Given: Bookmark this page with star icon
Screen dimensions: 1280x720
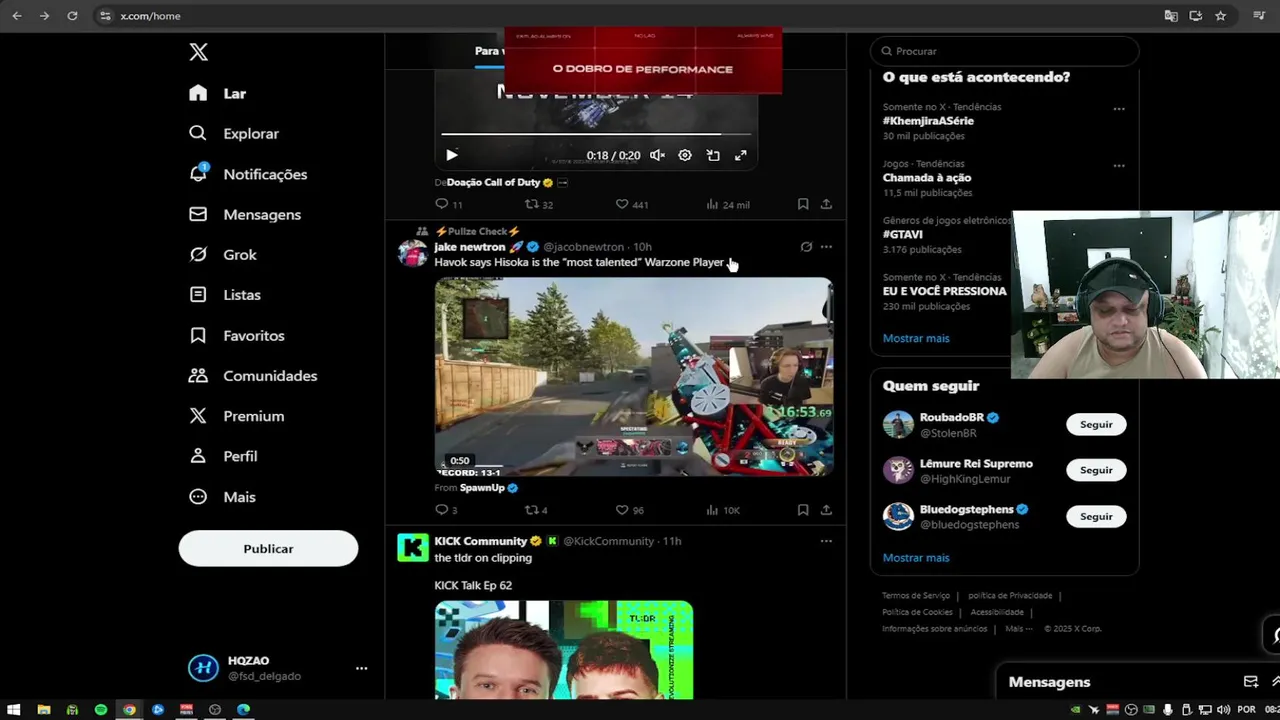Looking at the screenshot, I should [x=1221, y=16].
